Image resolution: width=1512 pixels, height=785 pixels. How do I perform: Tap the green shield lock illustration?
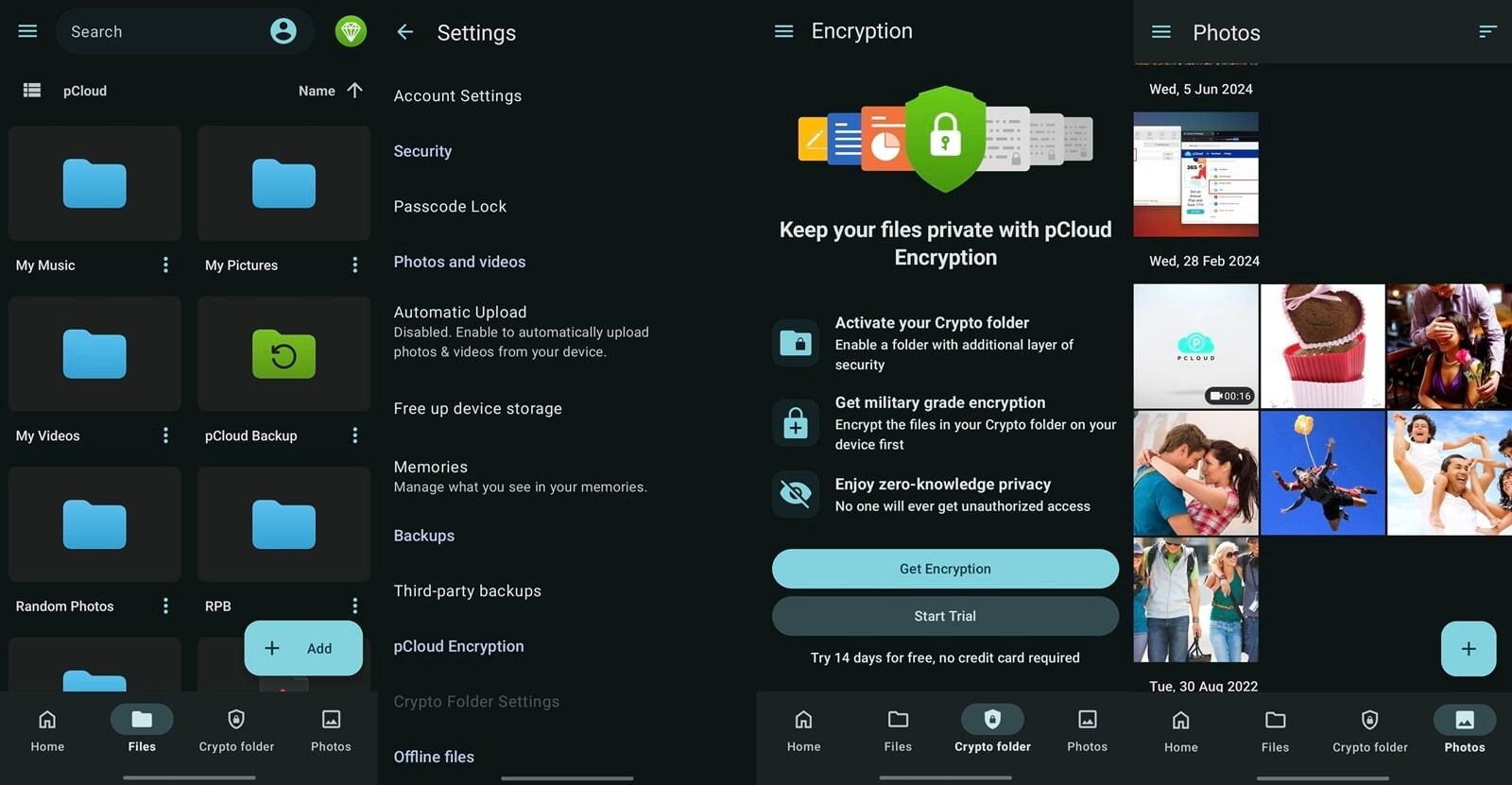point(945,139)
